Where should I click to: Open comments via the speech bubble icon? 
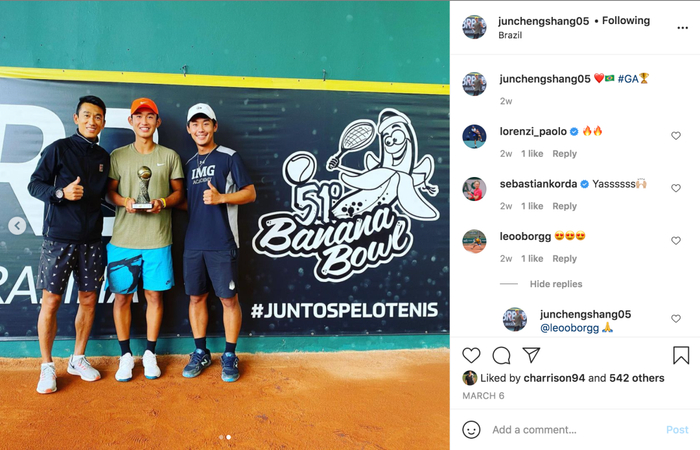[501, 355]
